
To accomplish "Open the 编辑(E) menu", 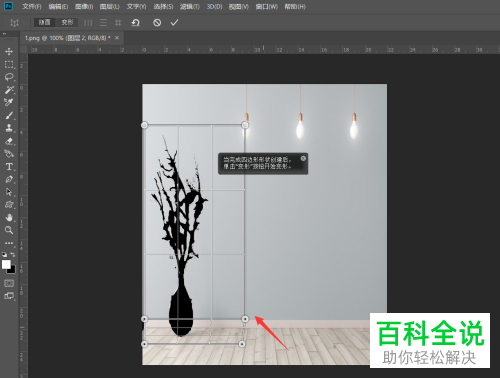I will tap(58, 6).
